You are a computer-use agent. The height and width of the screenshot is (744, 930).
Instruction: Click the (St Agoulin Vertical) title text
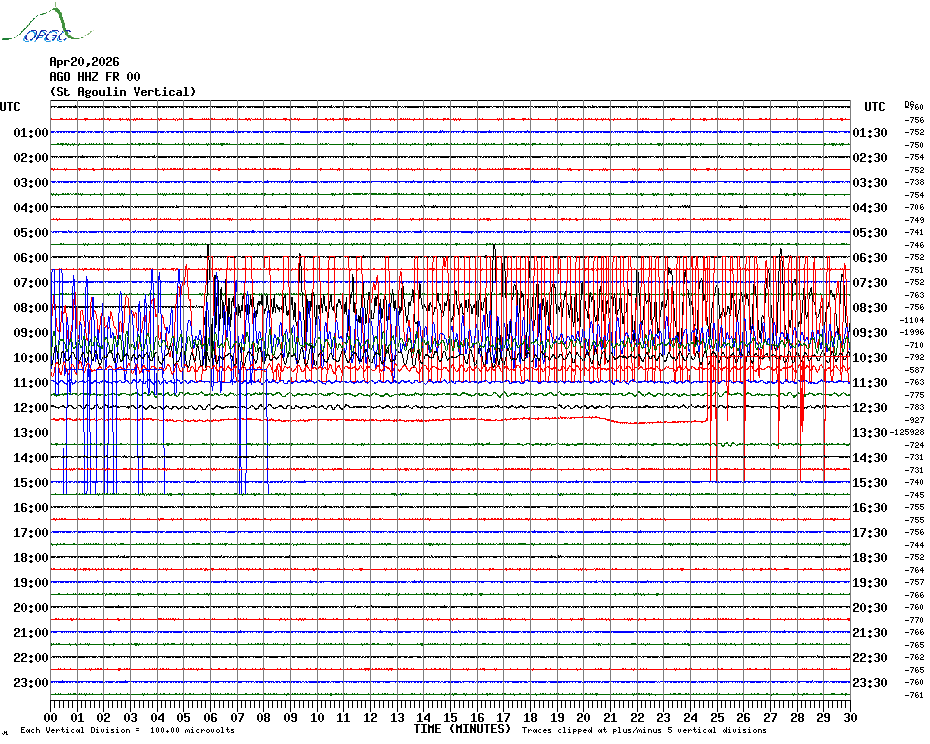click(122, 92)
